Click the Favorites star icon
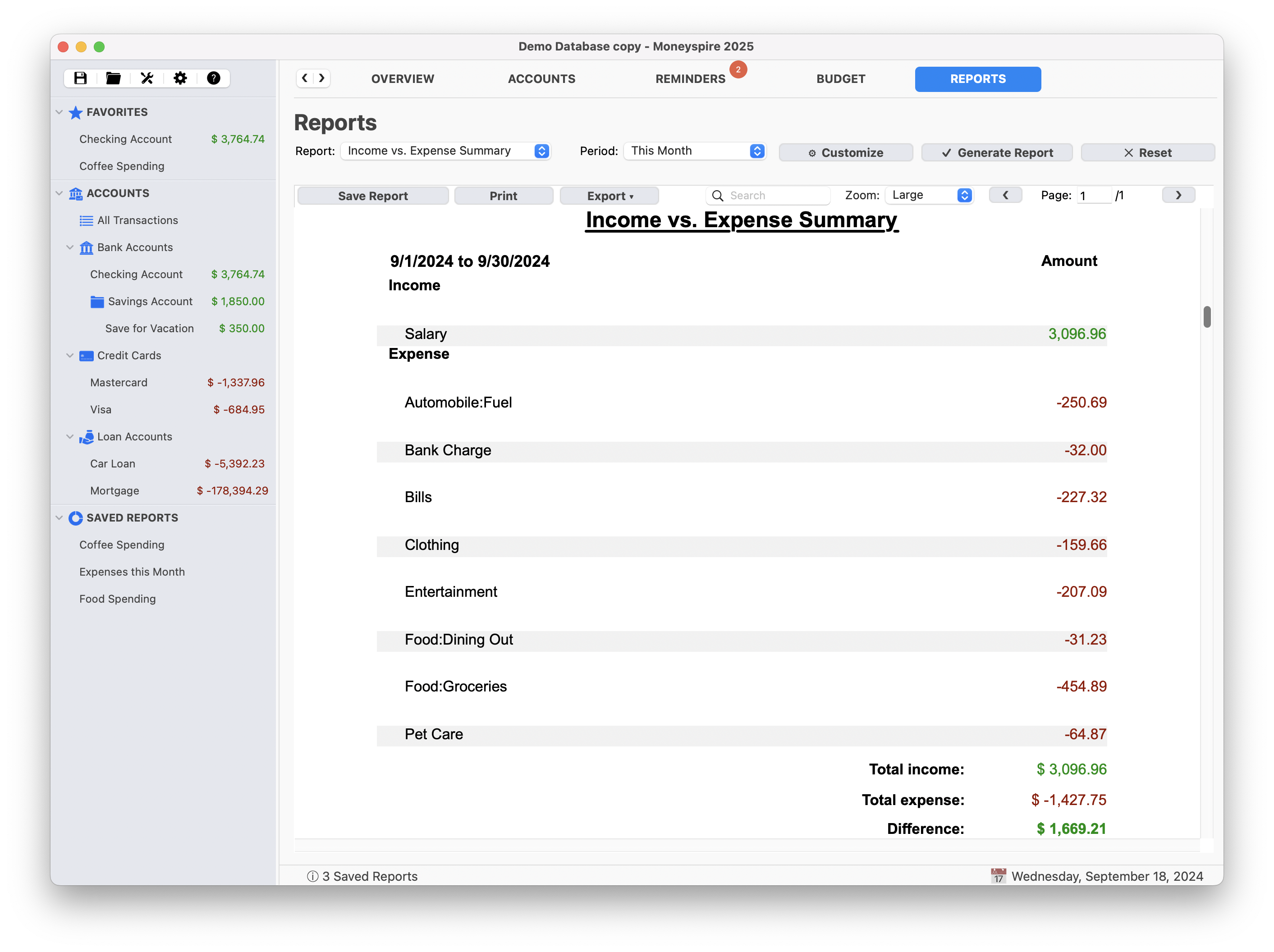Image resolution: width=1274 pixels, height=952 pixels. (x=75, y=112)
